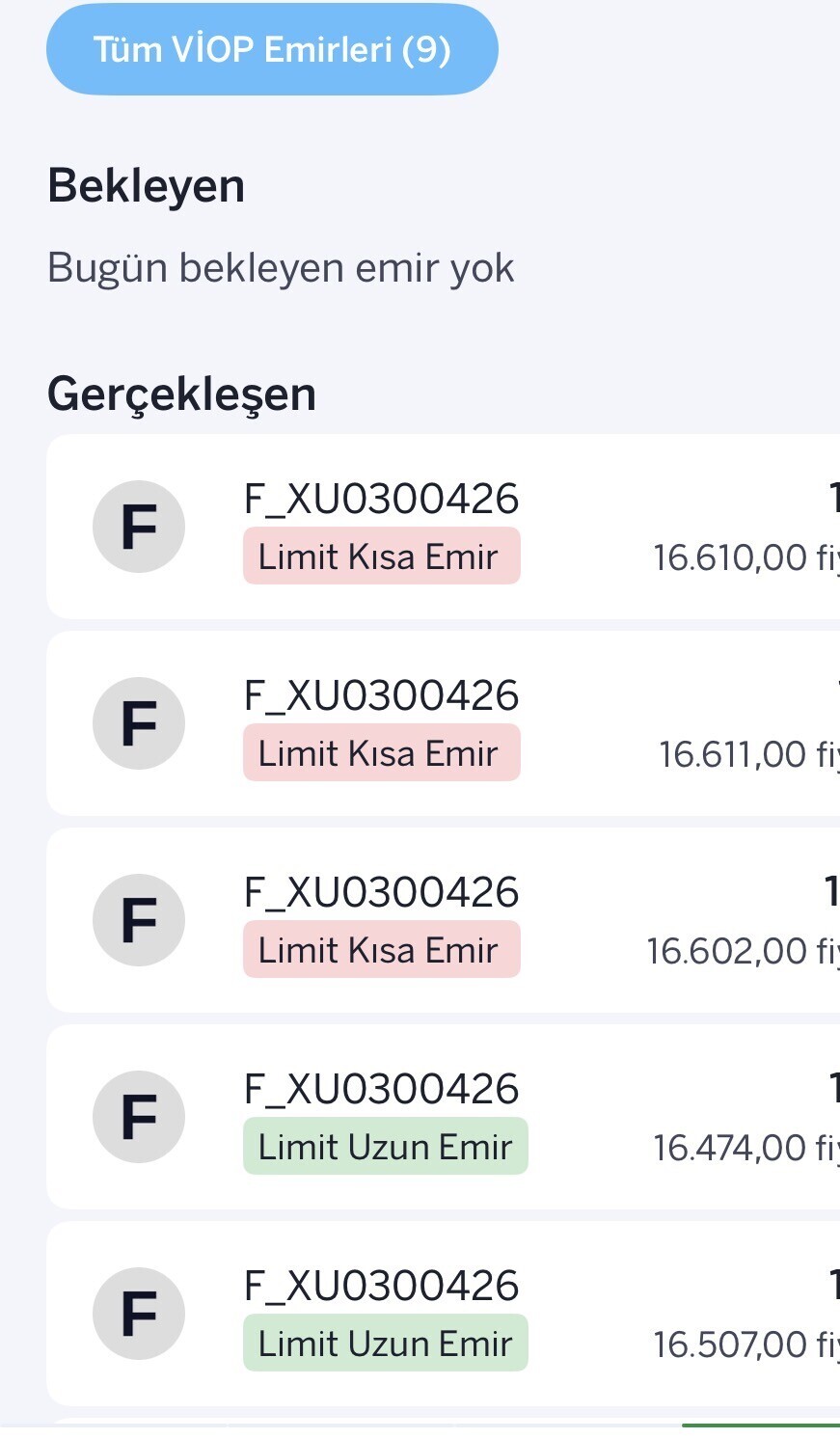Tap the 16.507,00 price text

tap(730, 1344)
